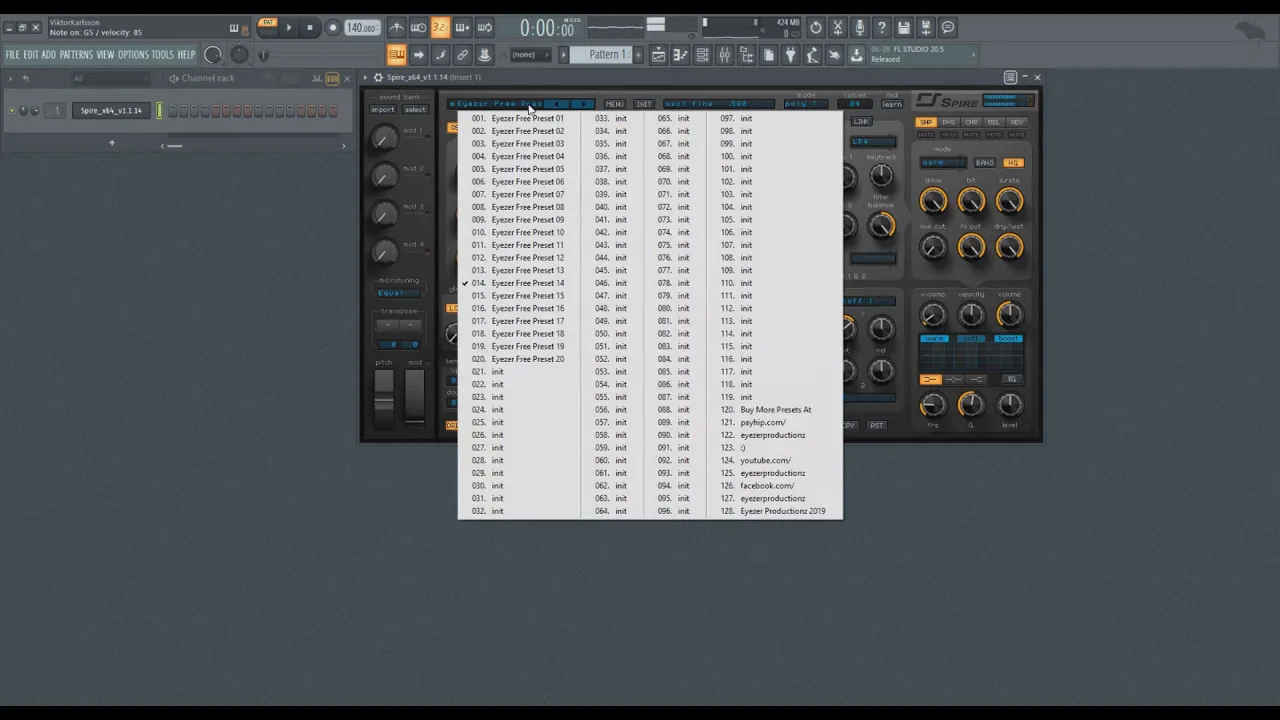Open the mixer view icon
Viewport: 1280px width, 720px height.
(725, 55)
